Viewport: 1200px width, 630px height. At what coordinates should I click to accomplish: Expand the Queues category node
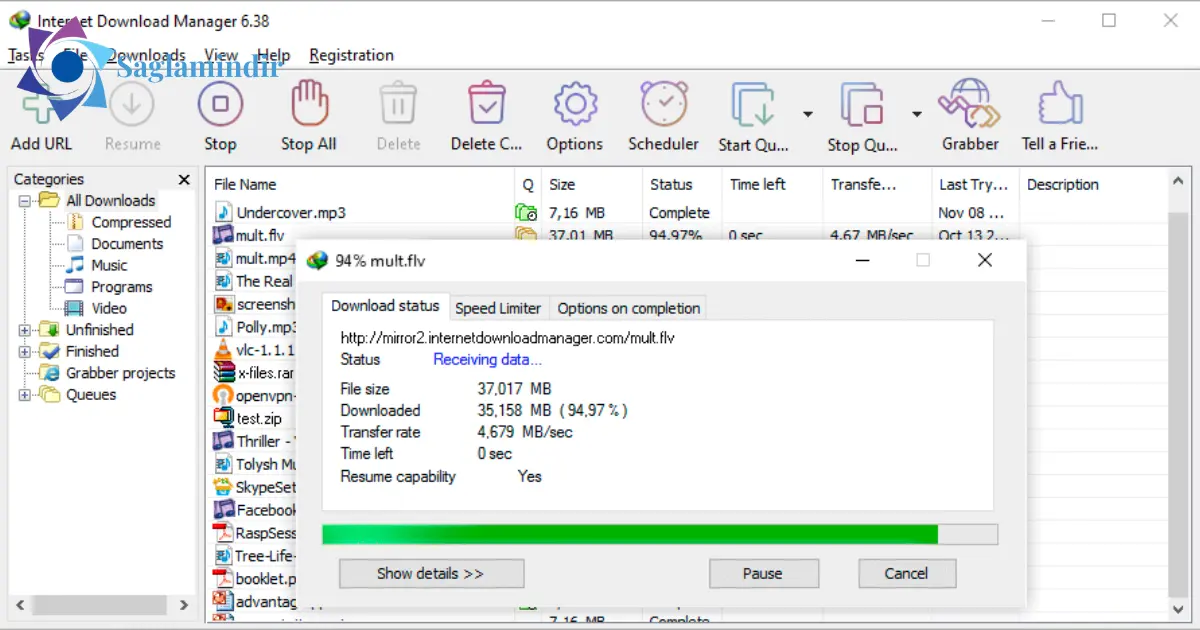[x=24, y=395]
